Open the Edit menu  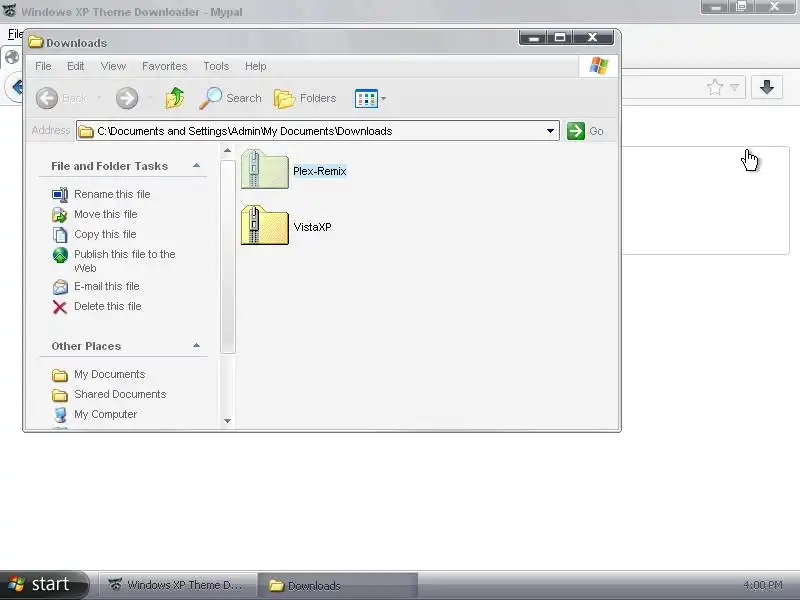pyautogui.click(x=76, y=66)
